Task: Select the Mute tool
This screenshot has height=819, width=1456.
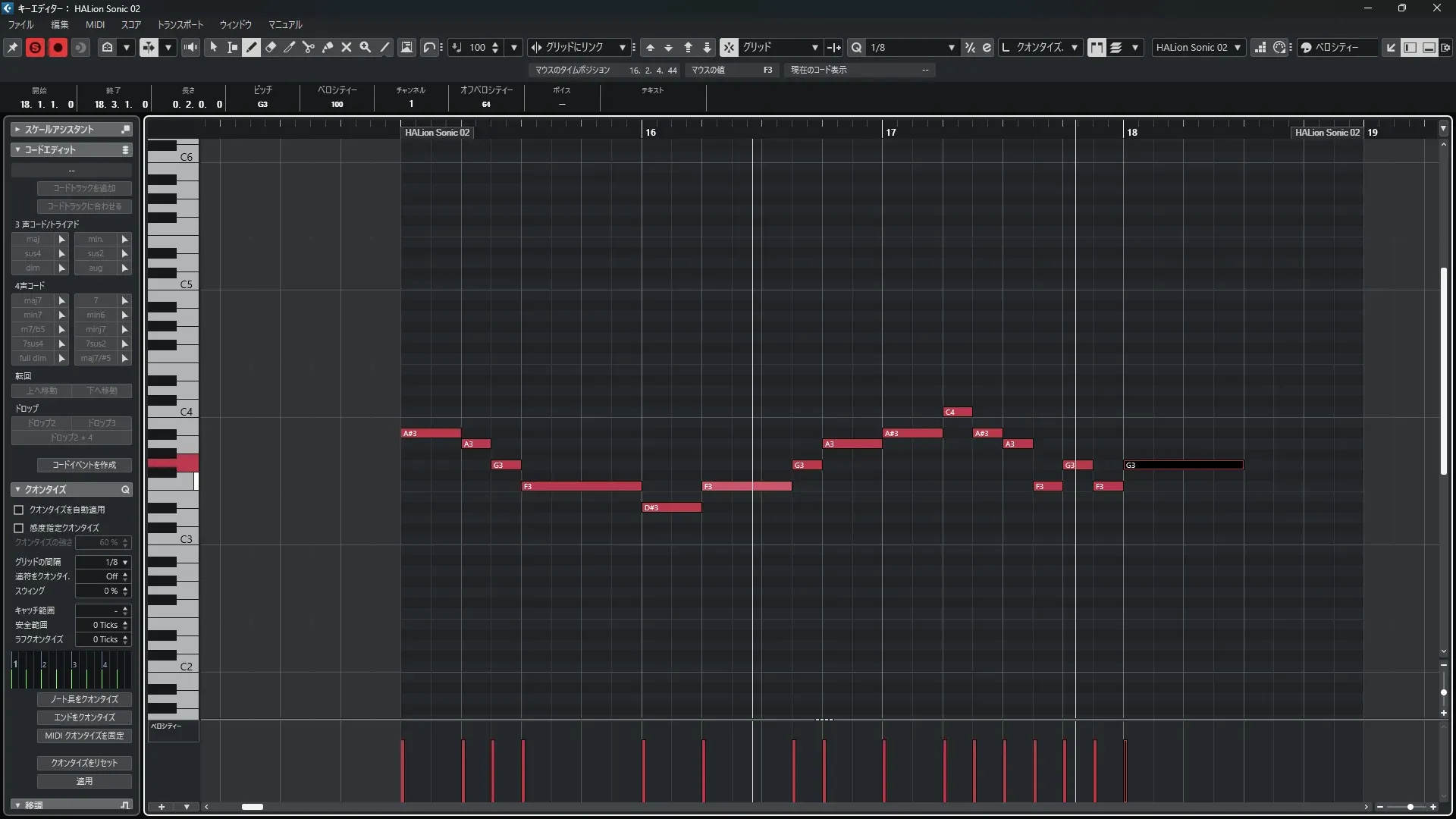Action: tap(347, 47)
